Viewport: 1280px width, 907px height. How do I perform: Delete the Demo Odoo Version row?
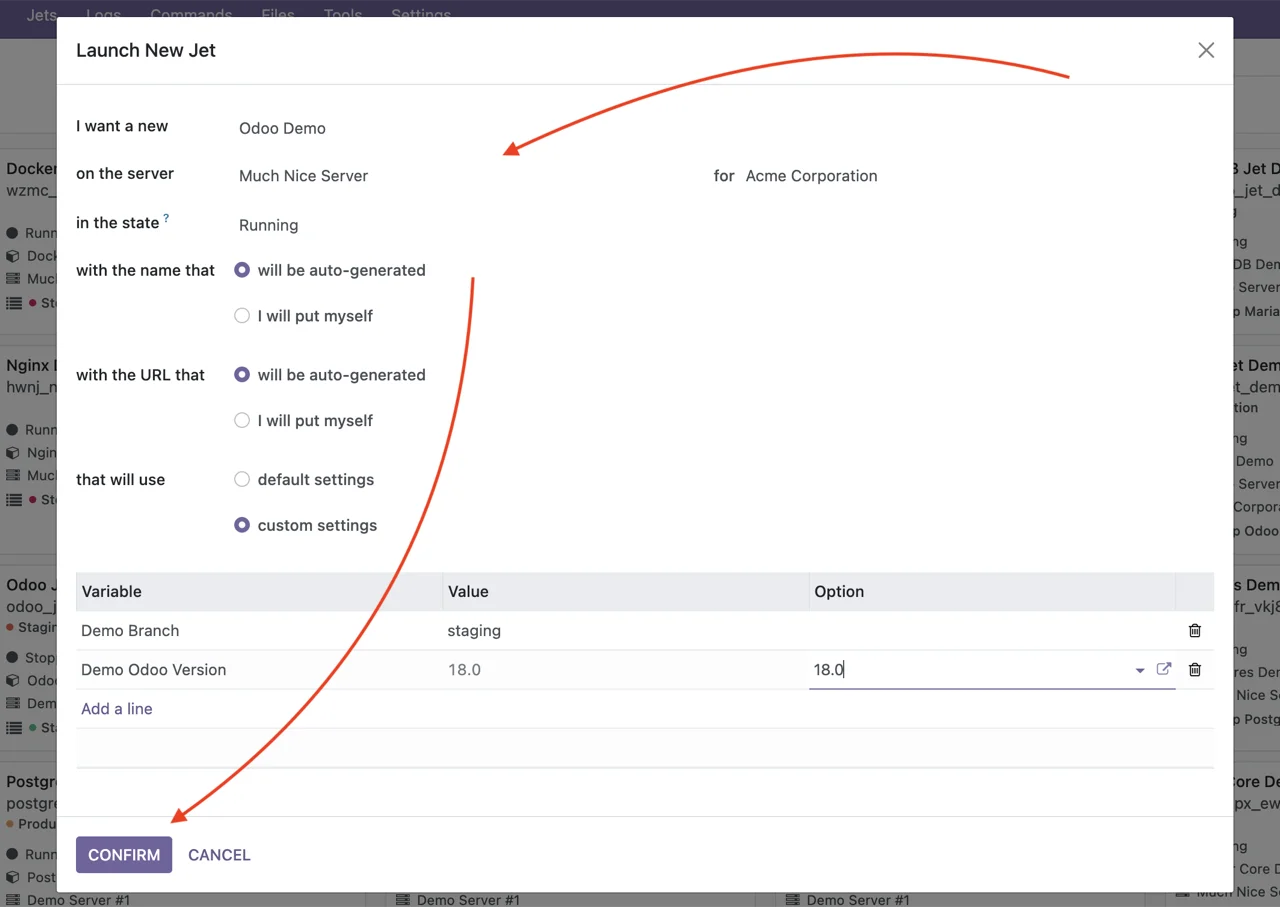tap(1194, 670)
